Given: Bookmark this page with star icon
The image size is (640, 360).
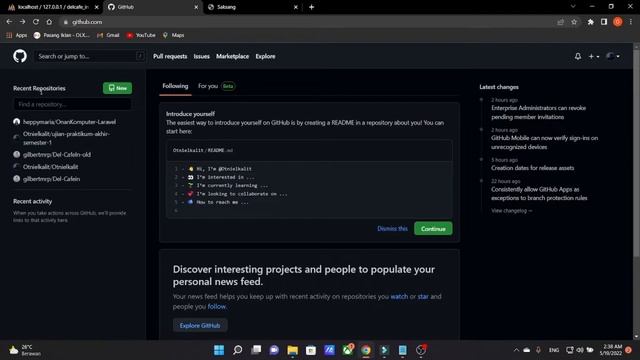Looking at the screenshot, I should (574, 22).
